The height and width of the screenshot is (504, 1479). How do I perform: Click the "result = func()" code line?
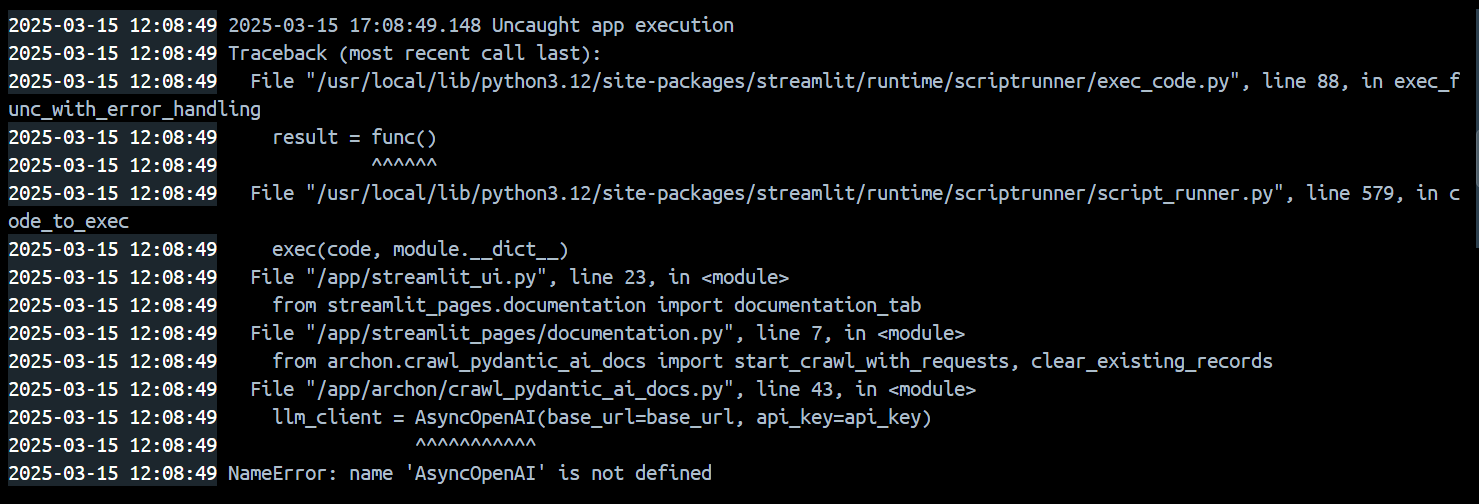[x=354, y=137]
